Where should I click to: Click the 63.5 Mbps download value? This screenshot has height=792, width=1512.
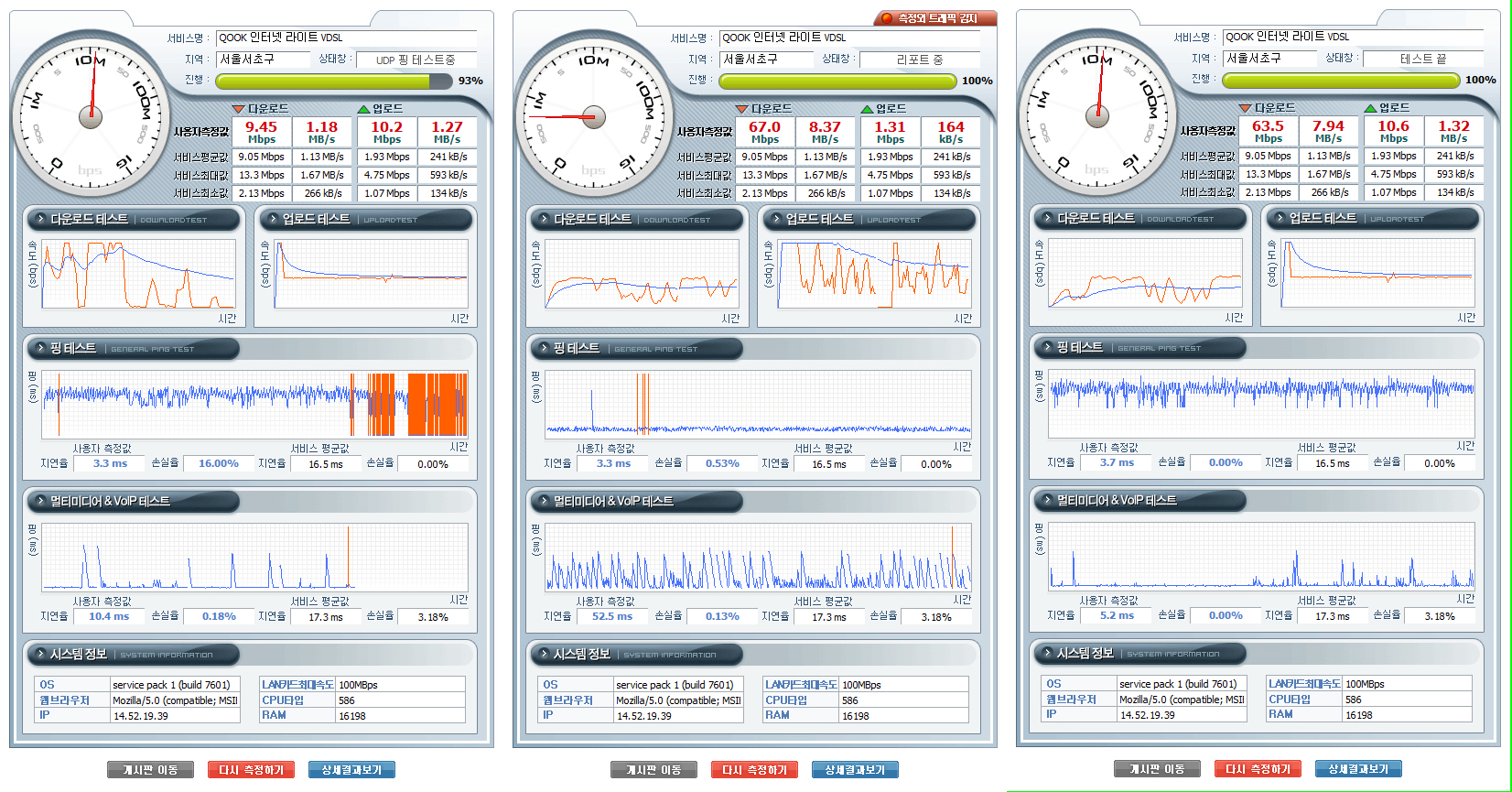(x=1268, y=131)
